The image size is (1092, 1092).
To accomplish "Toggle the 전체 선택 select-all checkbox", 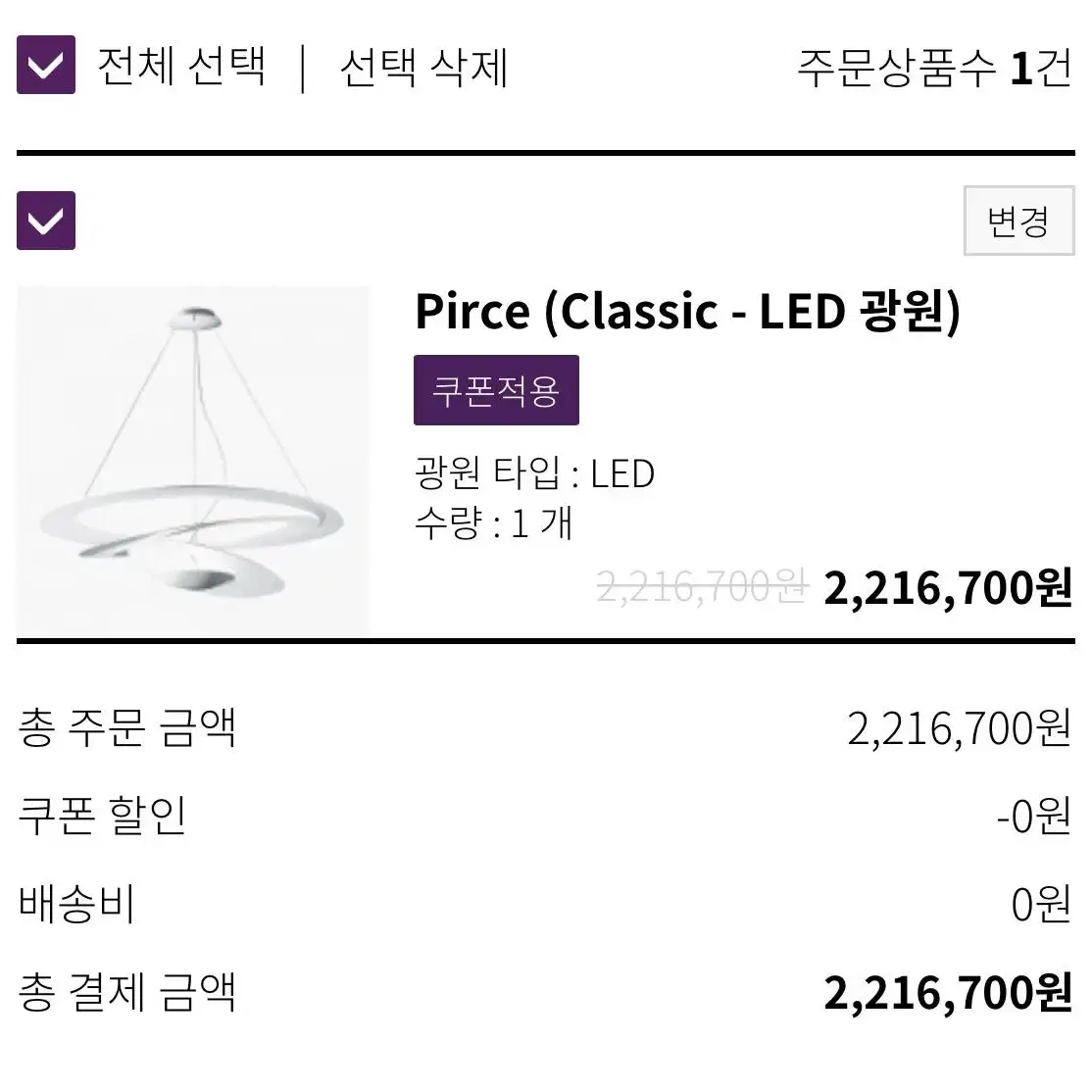I will [x=46, y=65].
